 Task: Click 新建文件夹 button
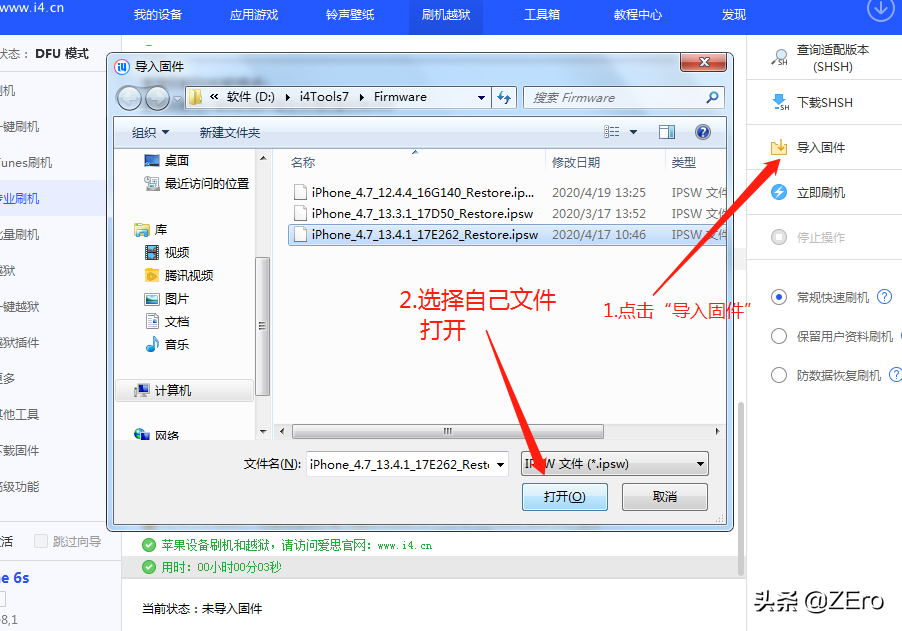pos(230,132)
